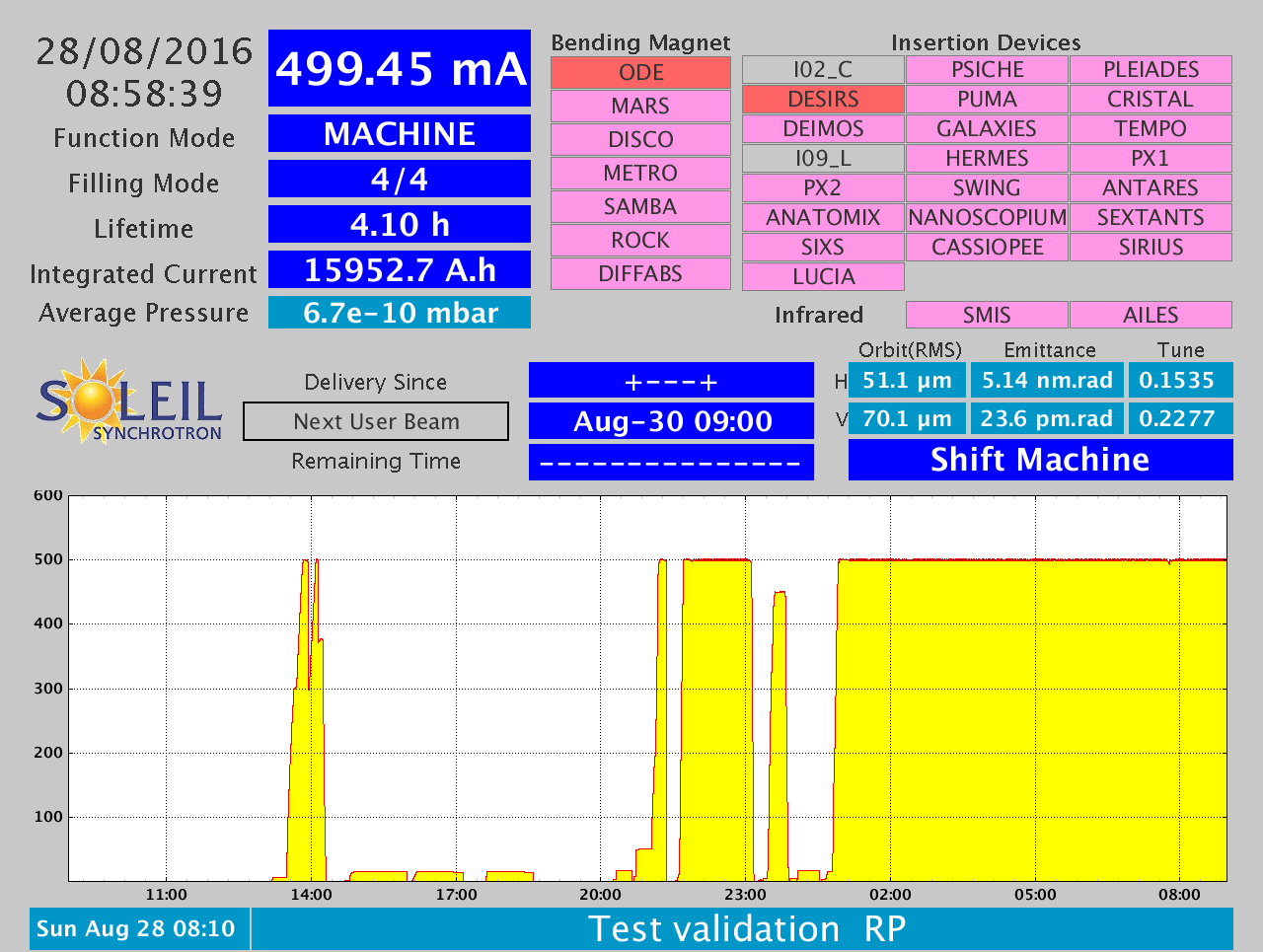
Task: Select the PX2 beamline box
Action: point(823,188)
